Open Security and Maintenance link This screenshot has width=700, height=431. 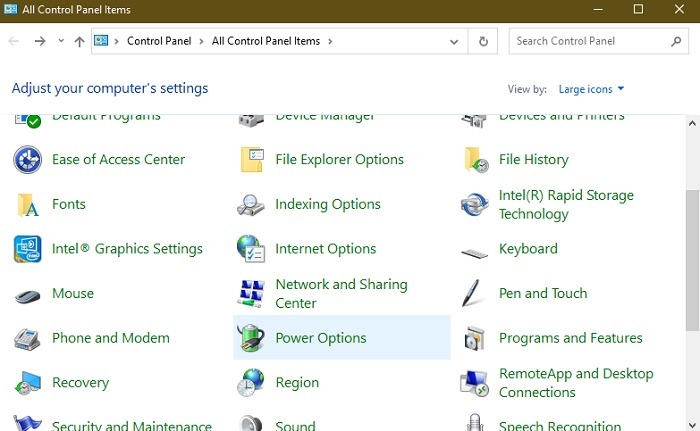[x=132, y=425]
